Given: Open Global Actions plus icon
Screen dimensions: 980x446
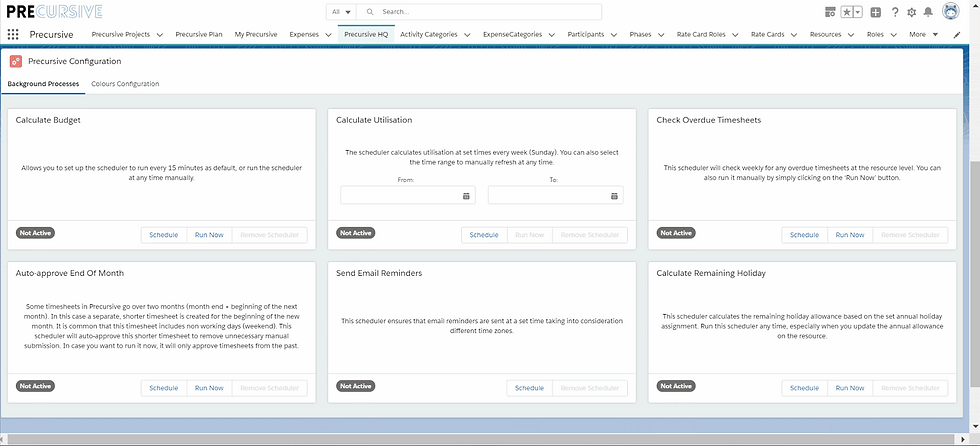Looking at the screenshot, I should [876, 12].
